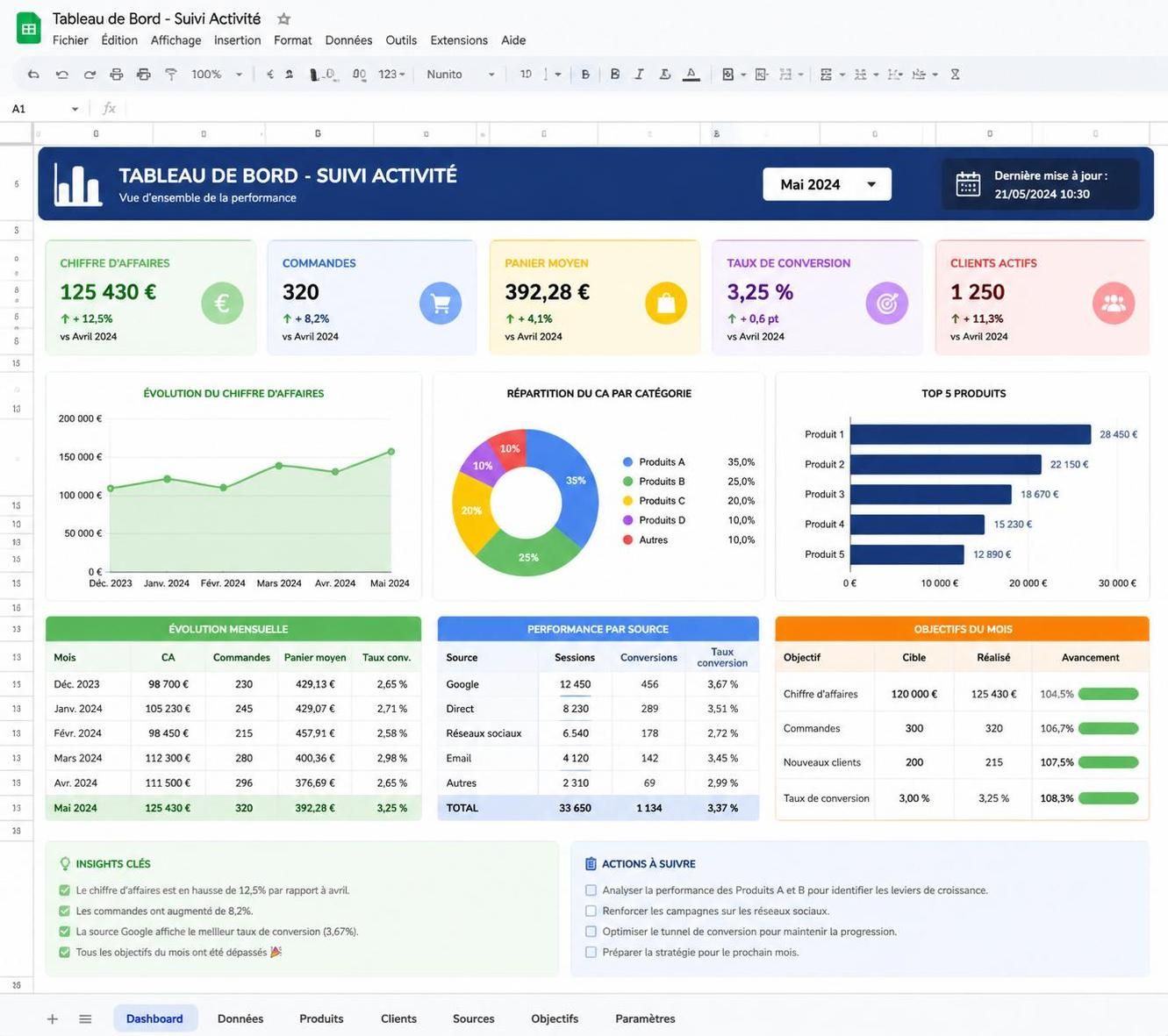Click the red people icon on Clients actifs card
The height and width of the screenshot is (1036, 1168).
click(x=1114, y=304)
